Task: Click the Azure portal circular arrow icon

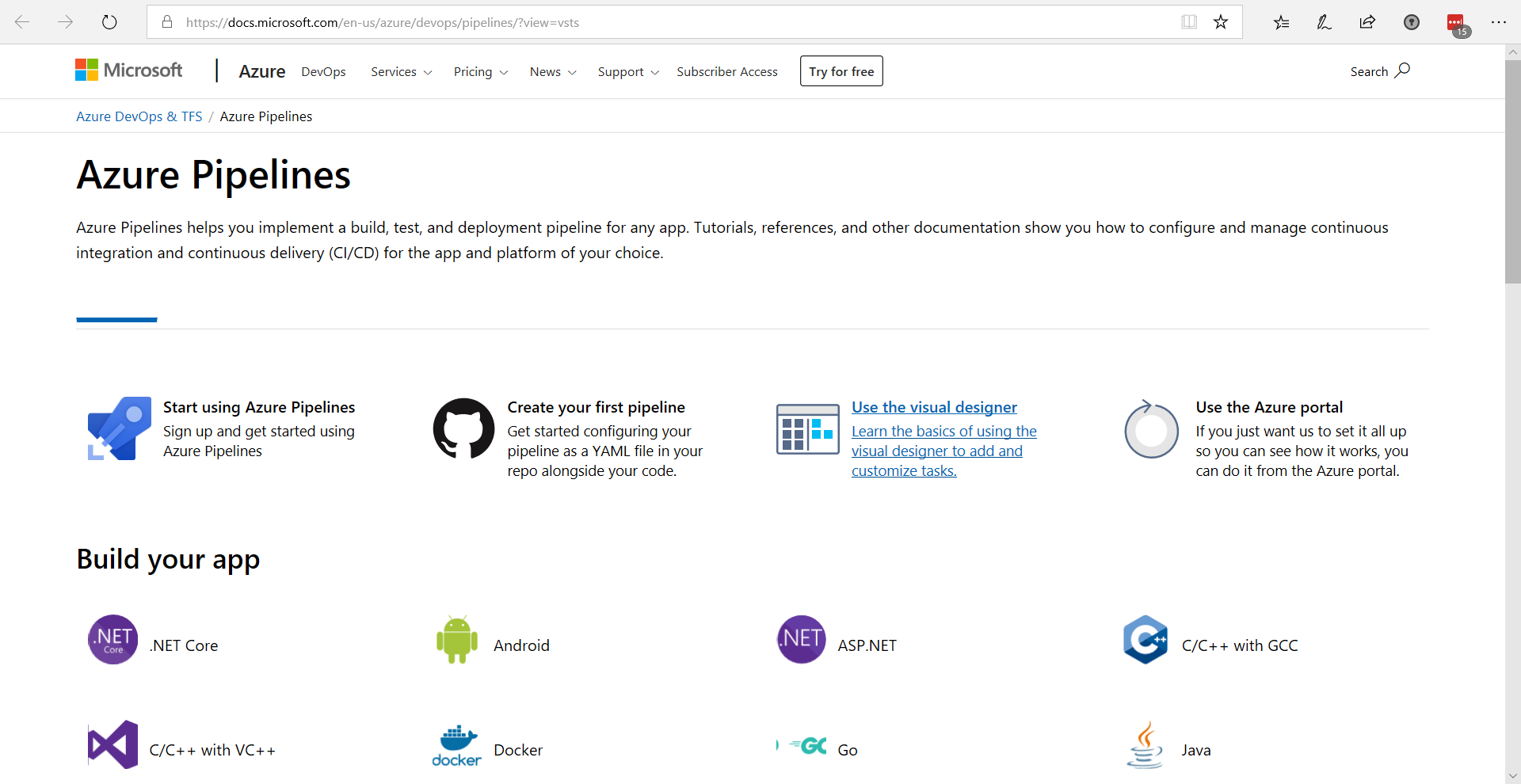Action: click(1152, 428)
